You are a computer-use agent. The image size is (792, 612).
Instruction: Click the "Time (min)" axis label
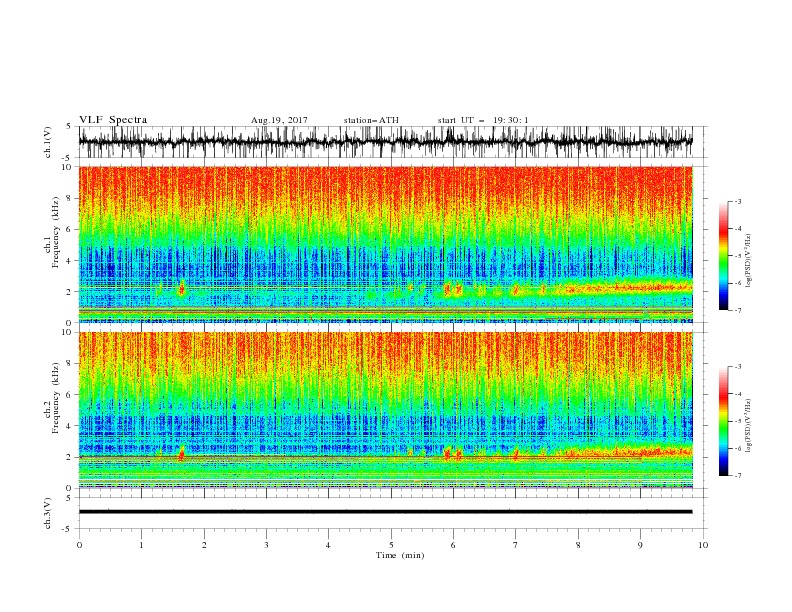coord(400,555)
